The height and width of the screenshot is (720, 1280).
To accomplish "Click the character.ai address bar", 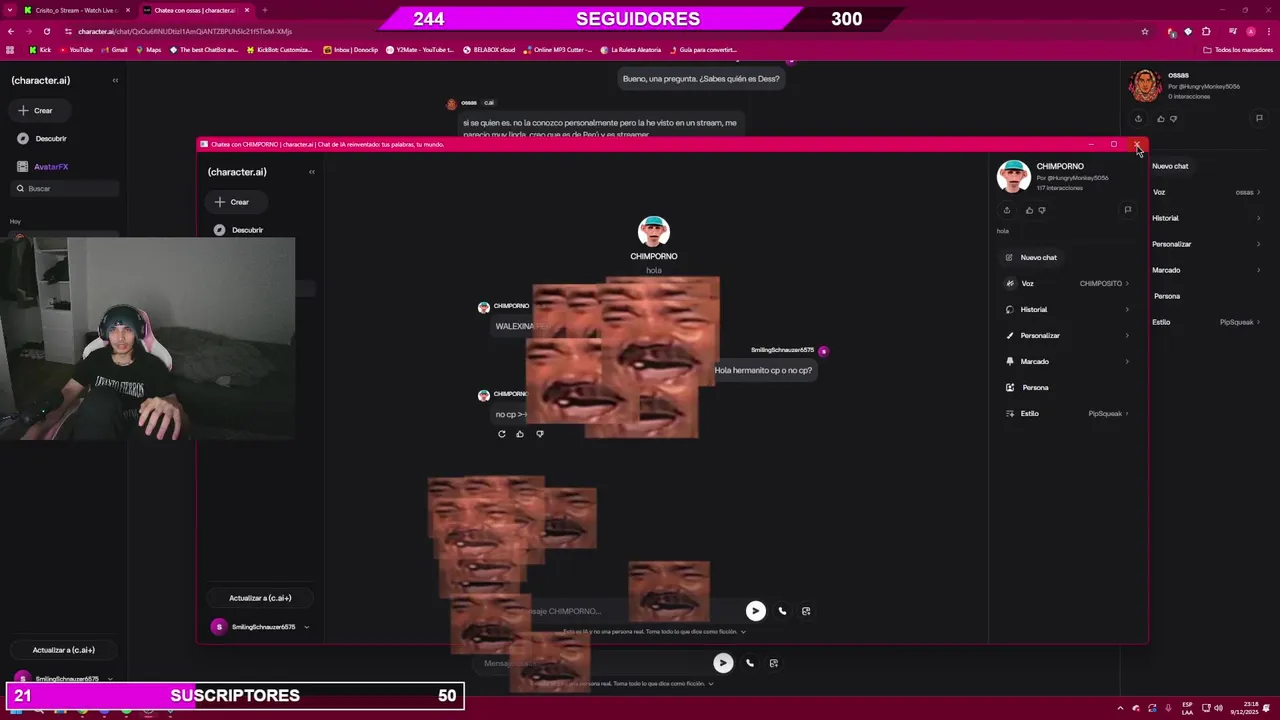I will click(x=600, y=31).
